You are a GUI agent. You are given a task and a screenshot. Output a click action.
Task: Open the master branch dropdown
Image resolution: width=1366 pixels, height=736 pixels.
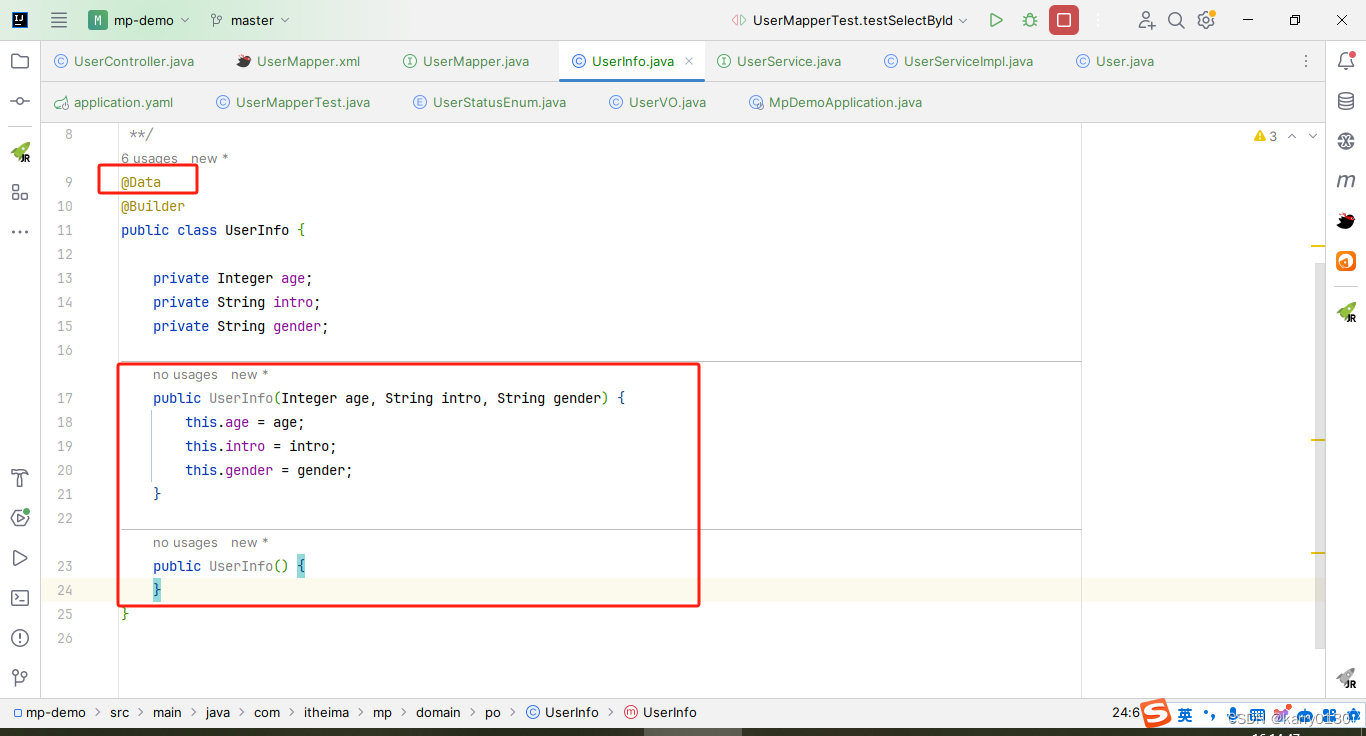point(250,20)
